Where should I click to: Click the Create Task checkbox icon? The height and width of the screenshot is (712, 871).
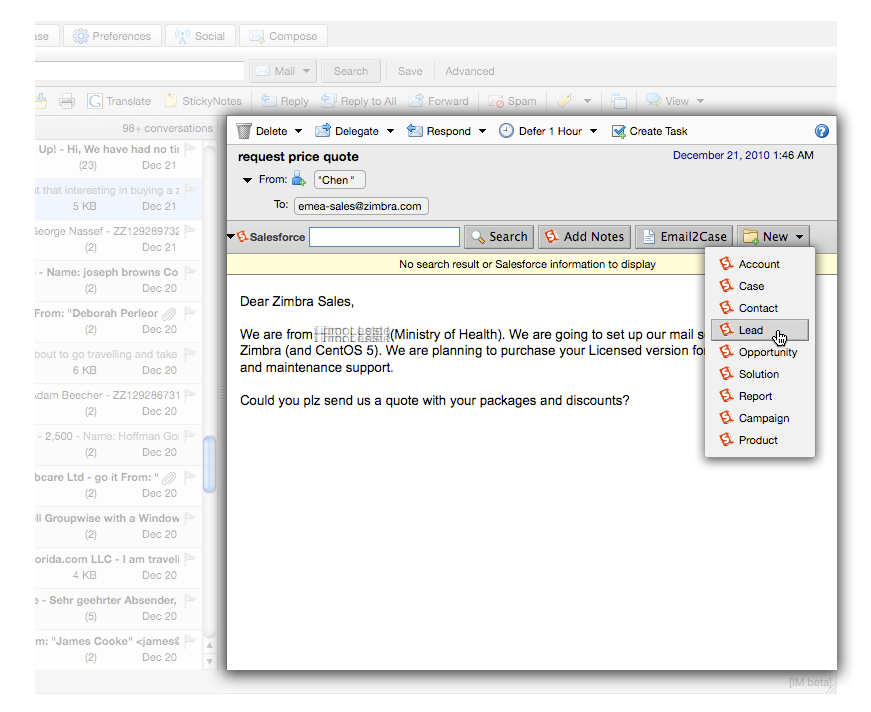pos(618,131)
